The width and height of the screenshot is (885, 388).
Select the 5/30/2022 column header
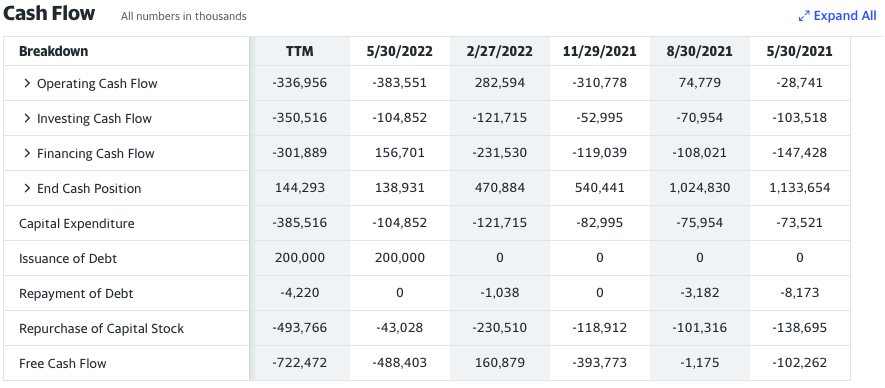400,51
